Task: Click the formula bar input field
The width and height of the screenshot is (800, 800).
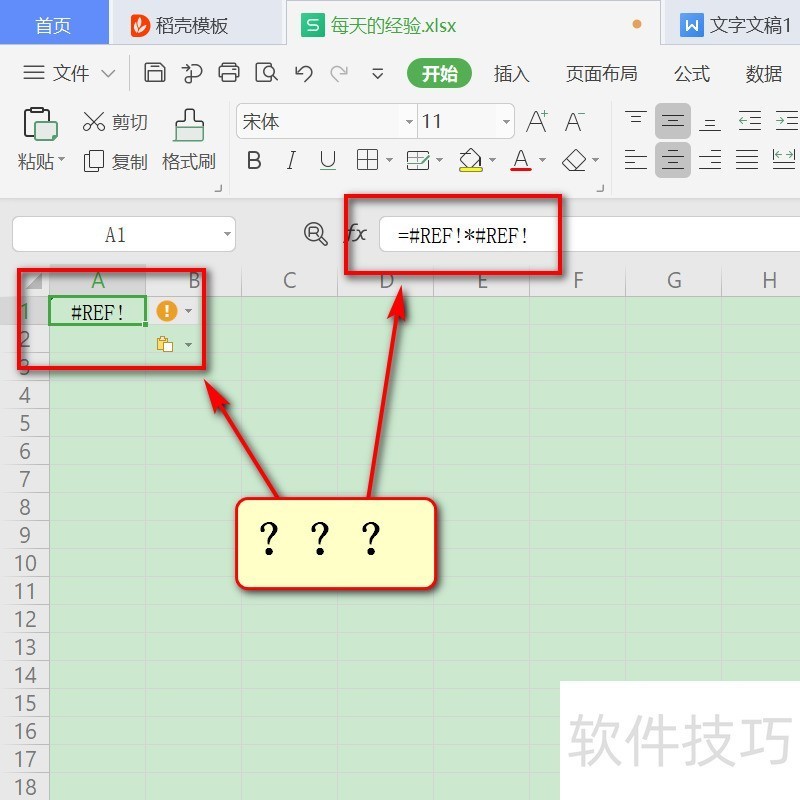Action: pyautogui.click(x=589, y=234)
